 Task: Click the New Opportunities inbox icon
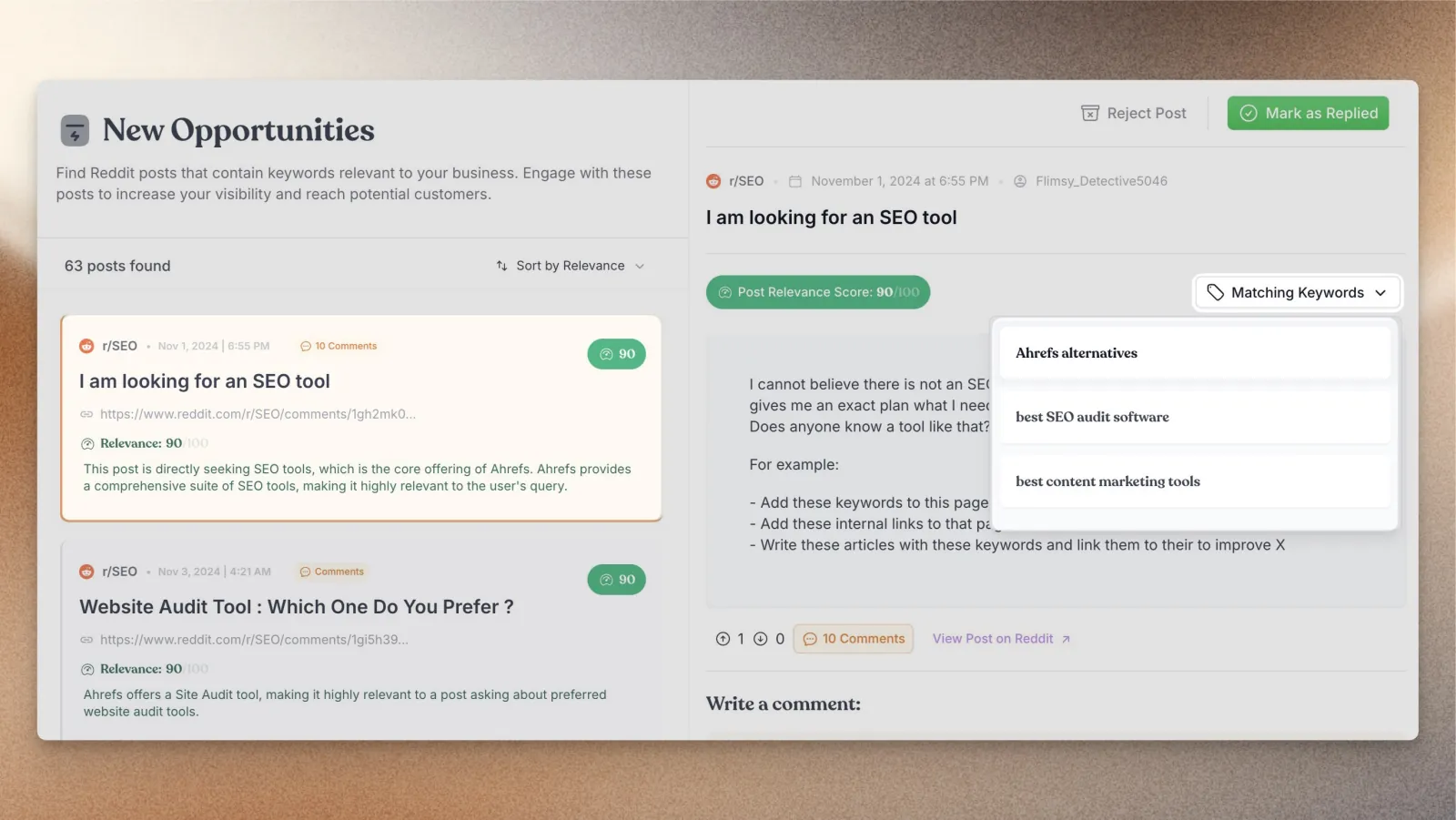tap(75, 130)
